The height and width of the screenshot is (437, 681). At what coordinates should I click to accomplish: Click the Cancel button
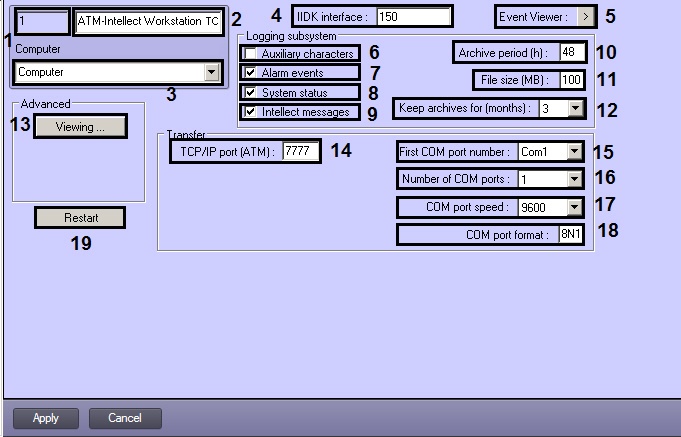click(125, 418)
